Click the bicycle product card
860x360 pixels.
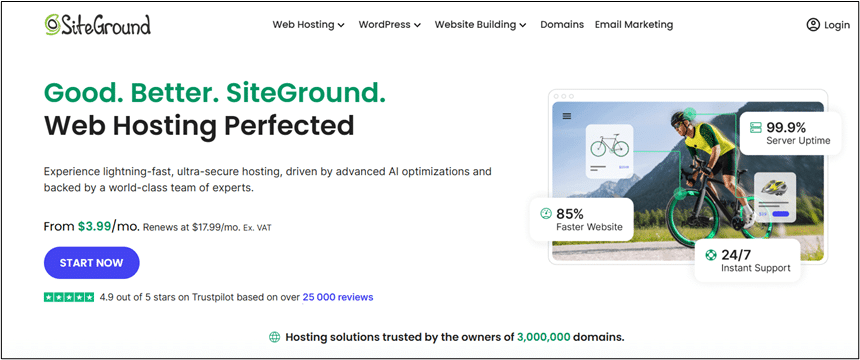click(609, 150)
